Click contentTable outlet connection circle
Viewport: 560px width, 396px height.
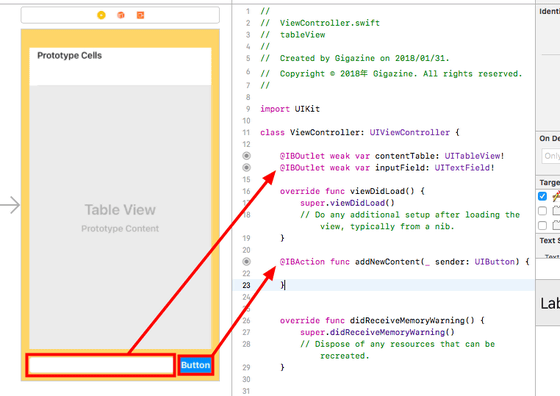click(246, 156)
